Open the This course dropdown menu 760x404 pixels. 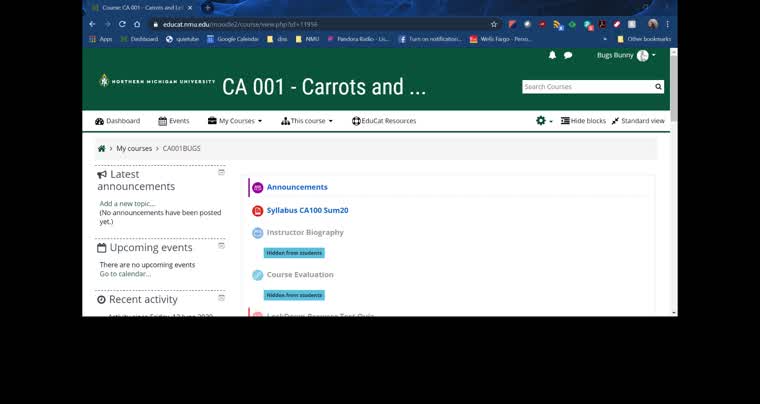pos(306,121)
